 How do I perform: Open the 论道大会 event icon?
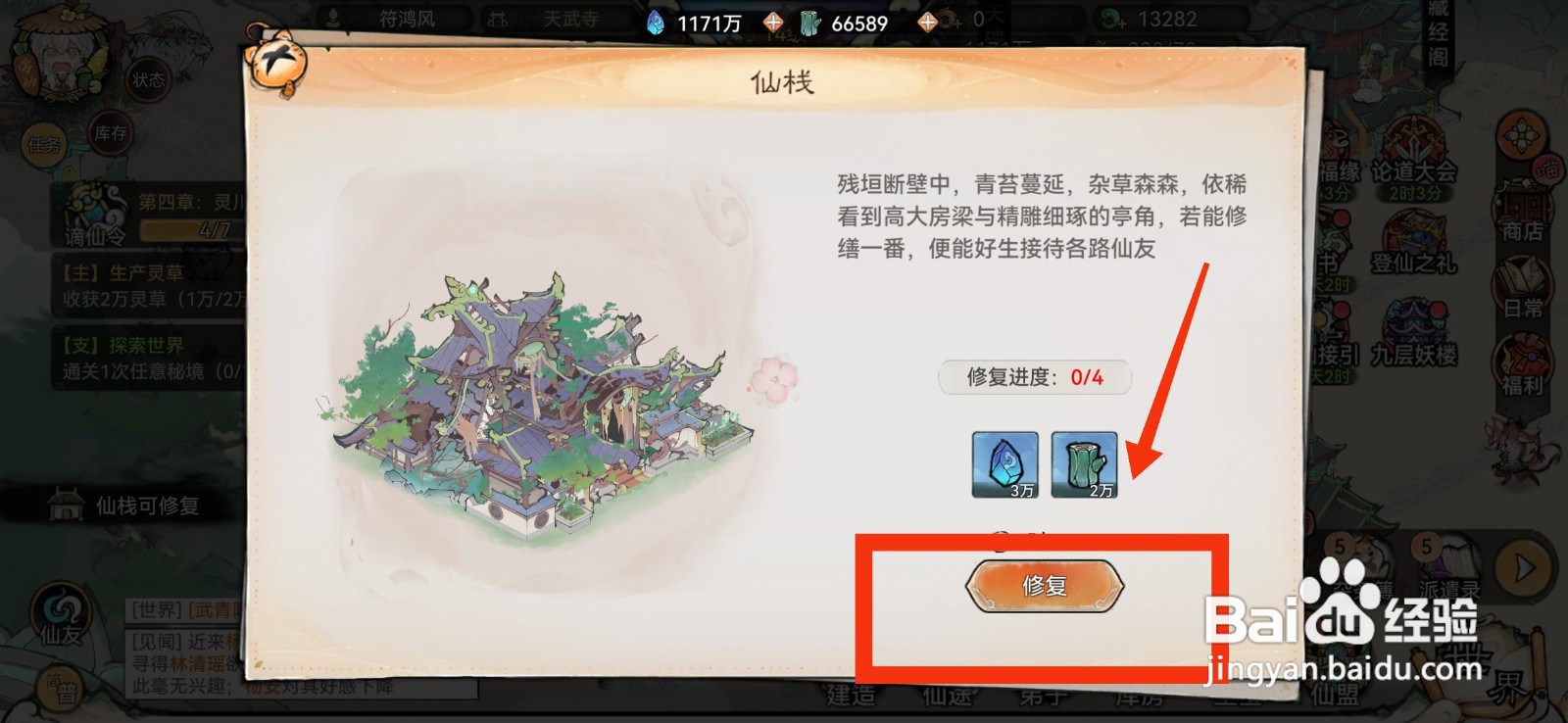tap(1413, 155)
